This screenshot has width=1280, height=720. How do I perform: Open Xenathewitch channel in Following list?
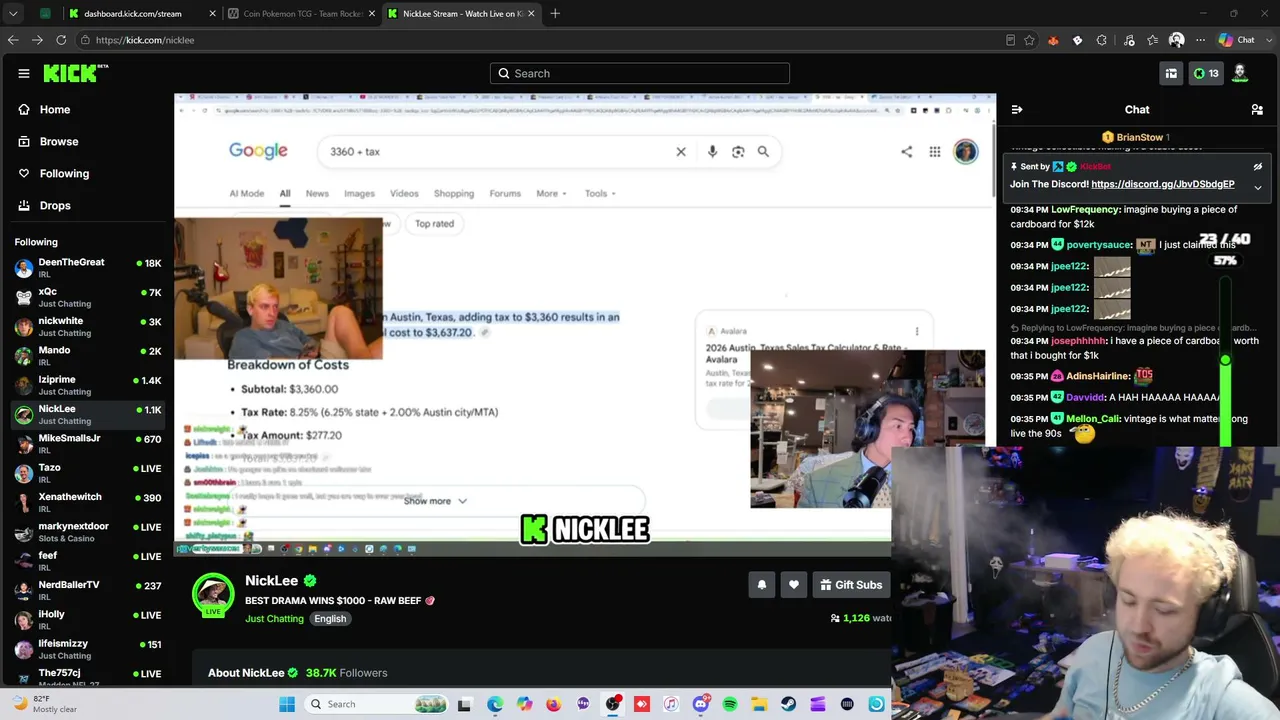86,502
